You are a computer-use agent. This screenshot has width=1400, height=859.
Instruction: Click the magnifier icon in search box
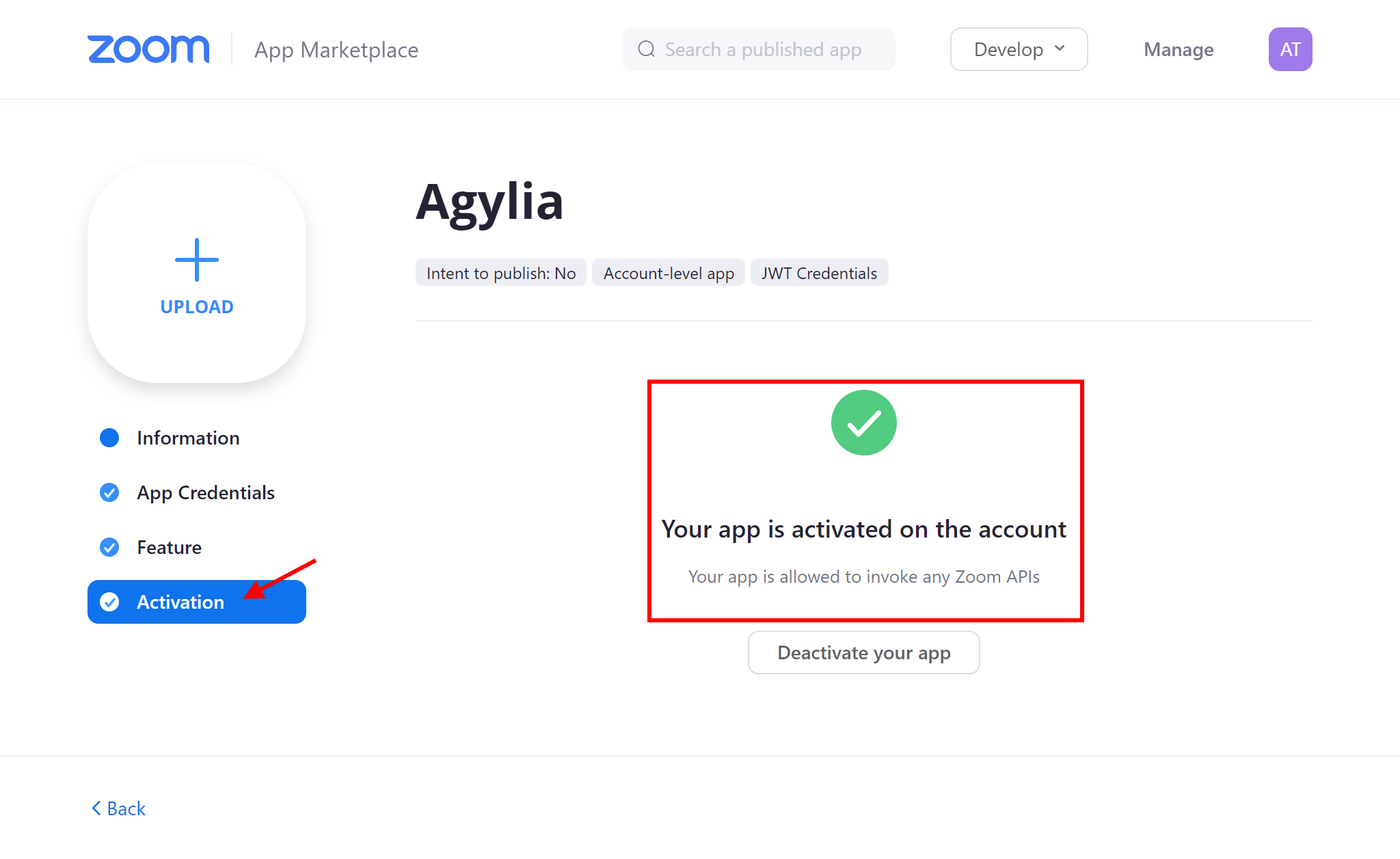[647, 49]
